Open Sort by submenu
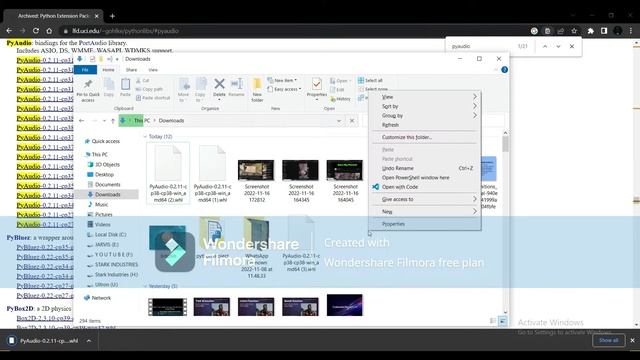 (x=424, y=106)
